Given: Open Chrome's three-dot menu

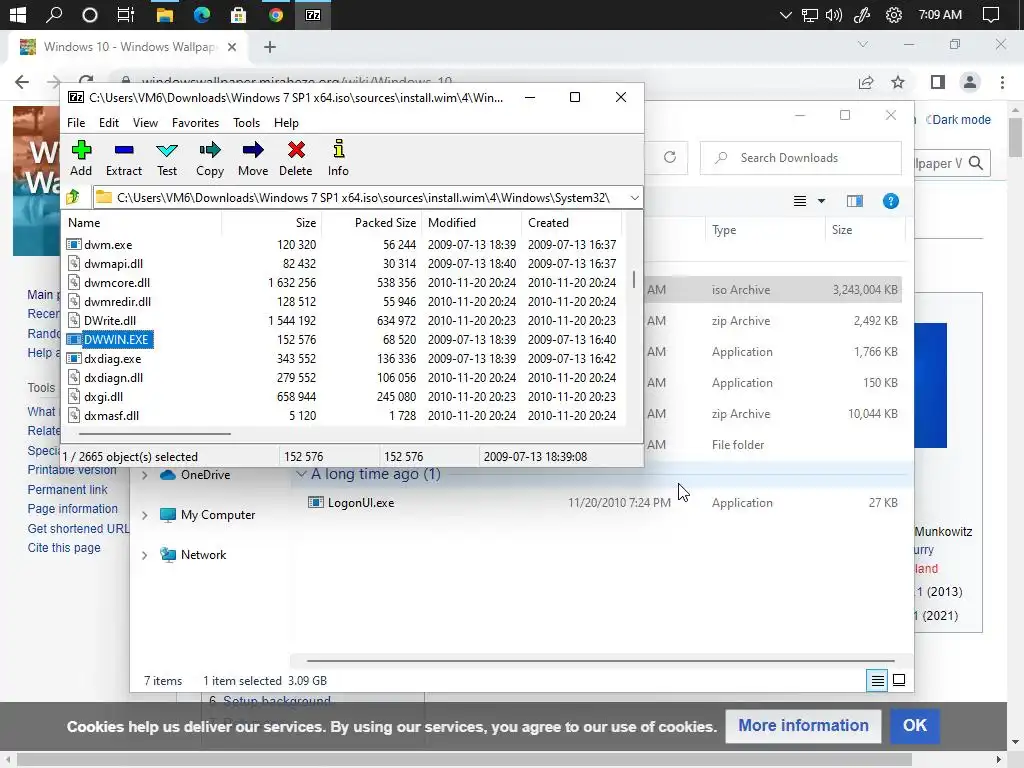Looking at the screenshot, I should [1002, 82].
